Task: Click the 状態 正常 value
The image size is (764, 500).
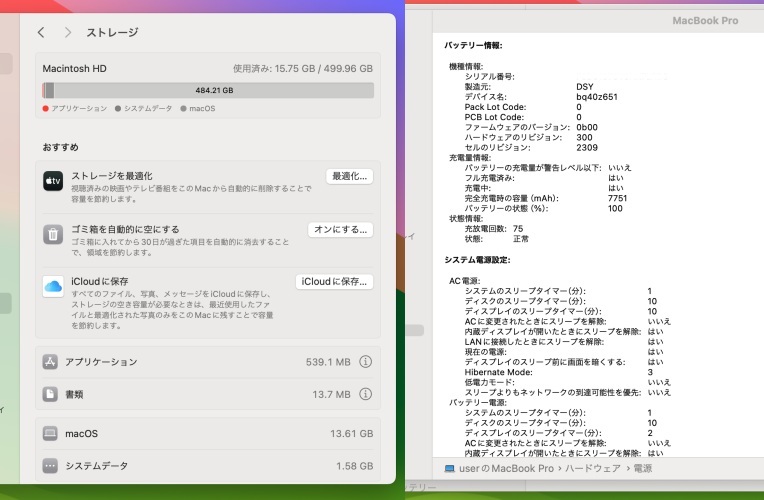Action: point(521,239)
